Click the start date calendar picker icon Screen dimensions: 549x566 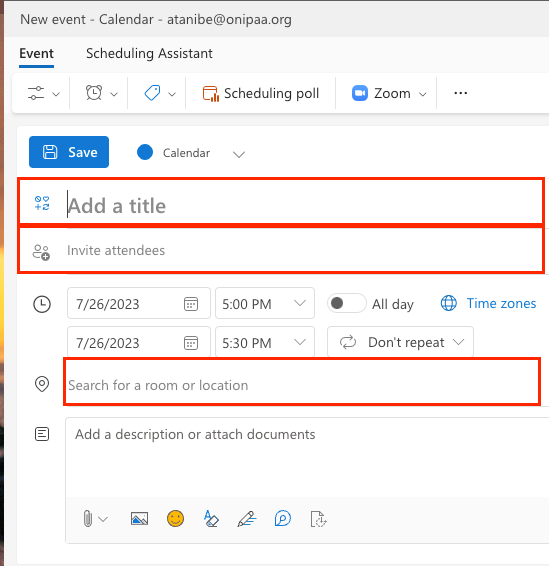pyautogui.click(x=191, y=304)
